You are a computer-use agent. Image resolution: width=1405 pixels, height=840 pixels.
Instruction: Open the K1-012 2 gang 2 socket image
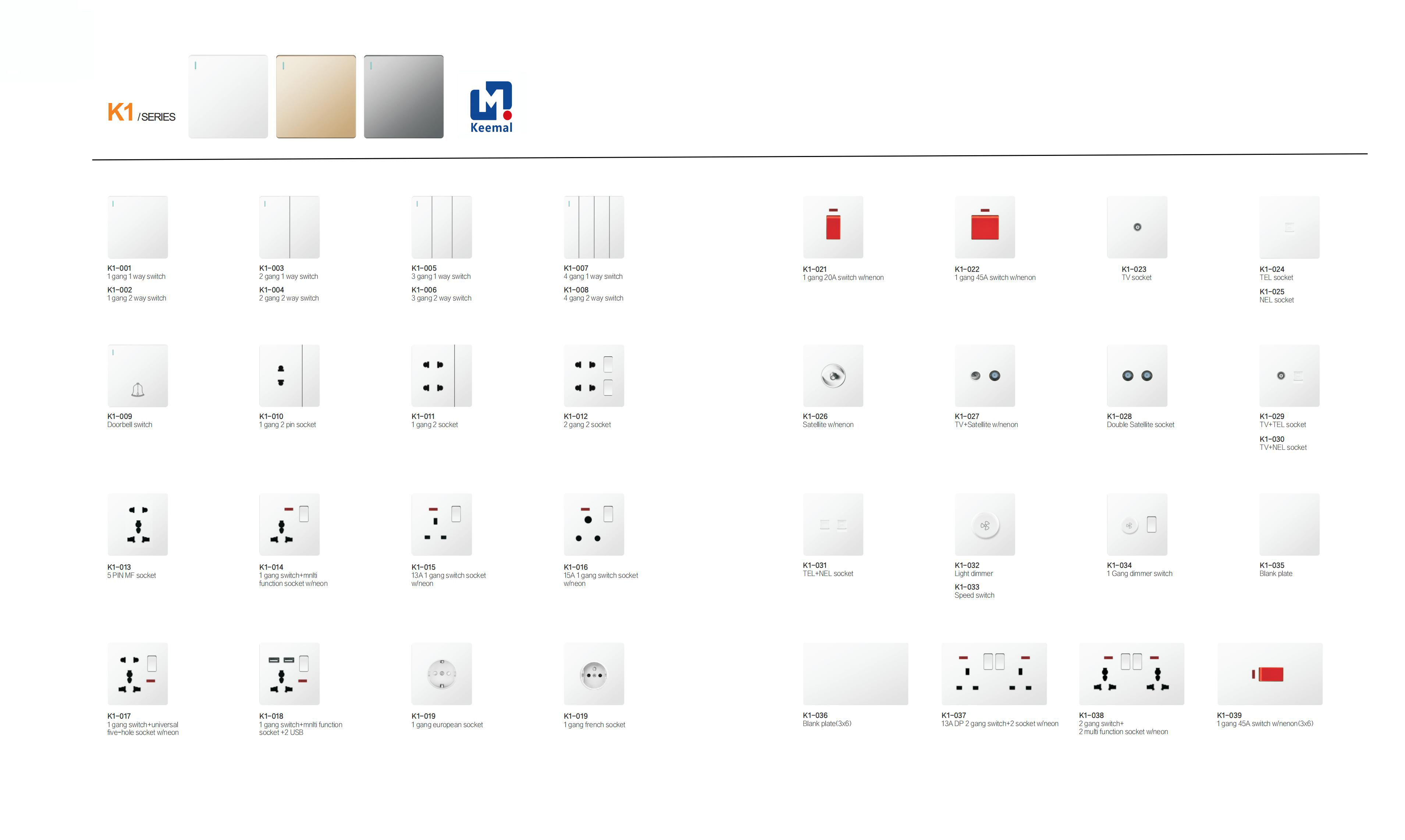594,376
